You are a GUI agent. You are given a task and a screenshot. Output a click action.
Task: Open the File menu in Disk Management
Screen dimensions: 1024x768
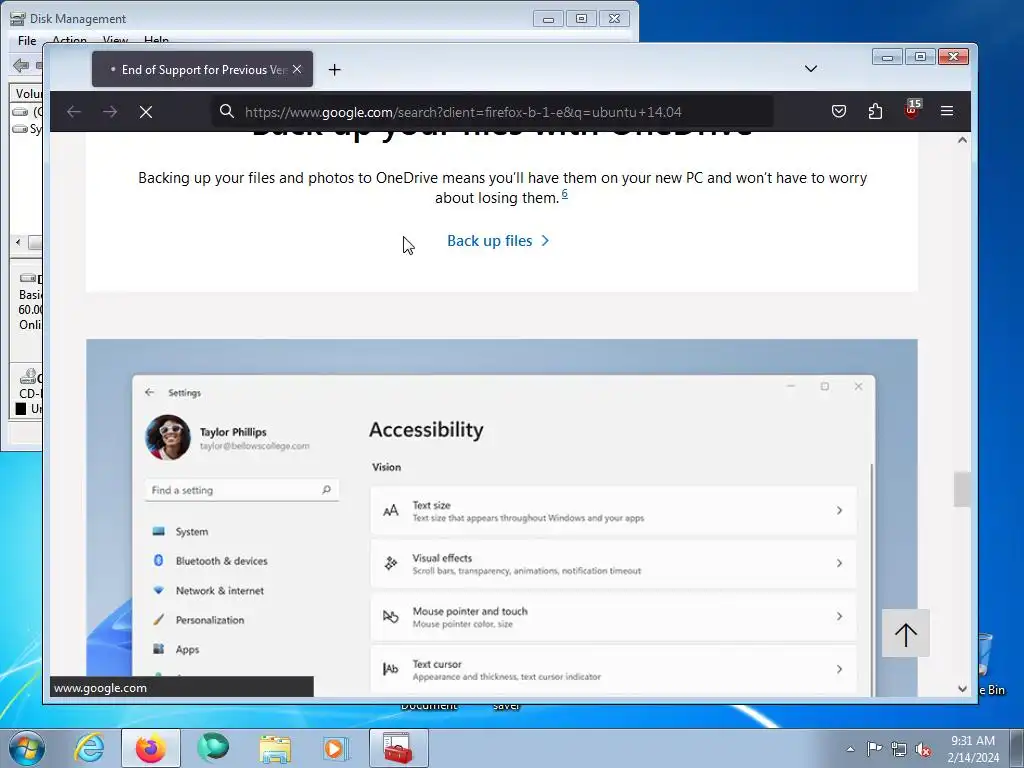(x=27, y=40)
